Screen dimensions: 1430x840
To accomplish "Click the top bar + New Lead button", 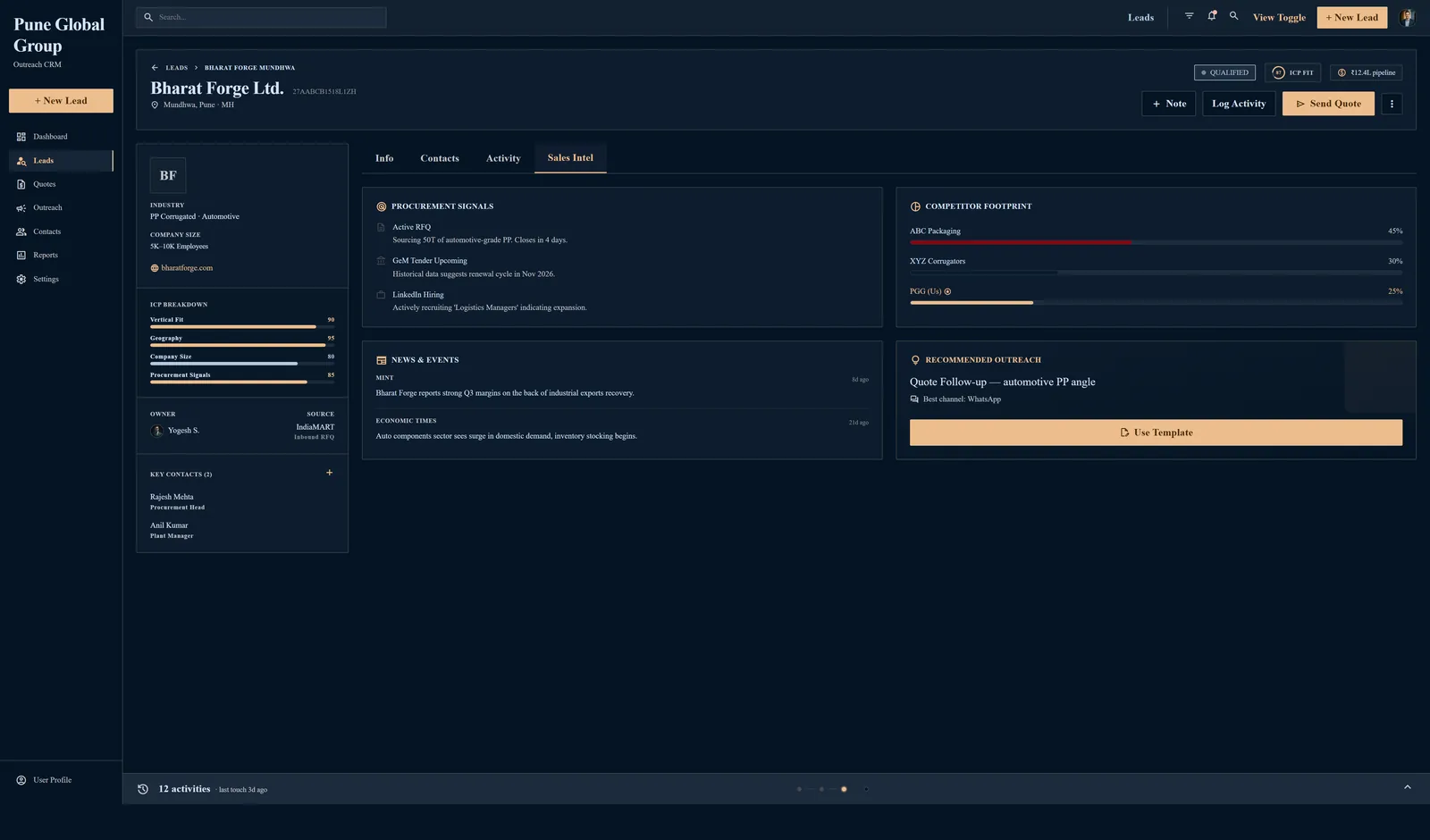I will coord(1351,17).
